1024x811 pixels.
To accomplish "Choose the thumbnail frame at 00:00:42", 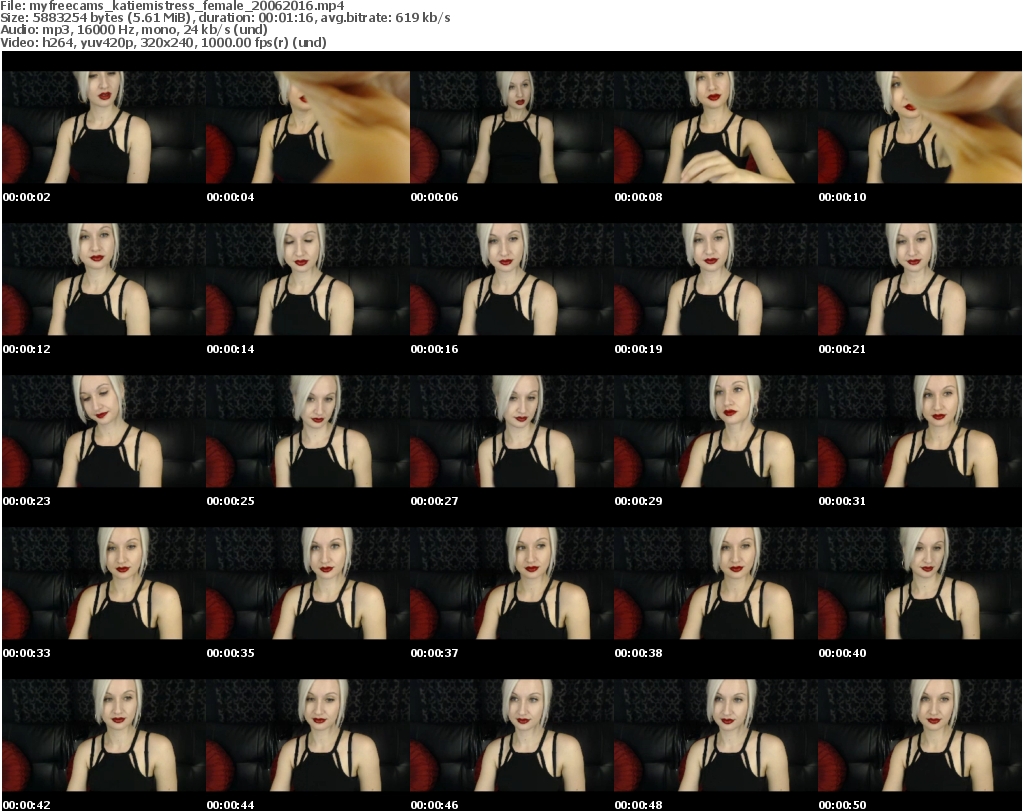I will pos(104,735).
